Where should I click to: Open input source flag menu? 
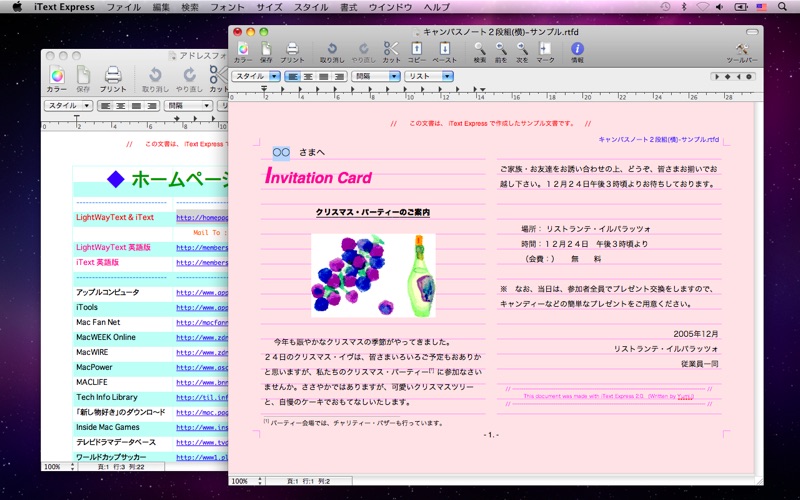click(x=762, y=7)
